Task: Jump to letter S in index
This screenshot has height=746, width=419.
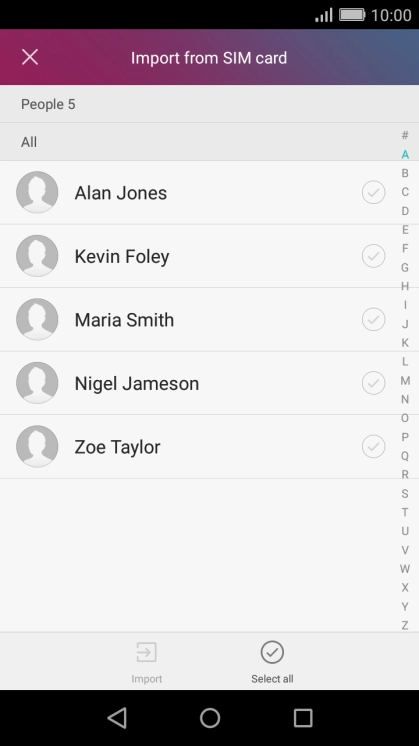Action: click(x=405, y=493)
